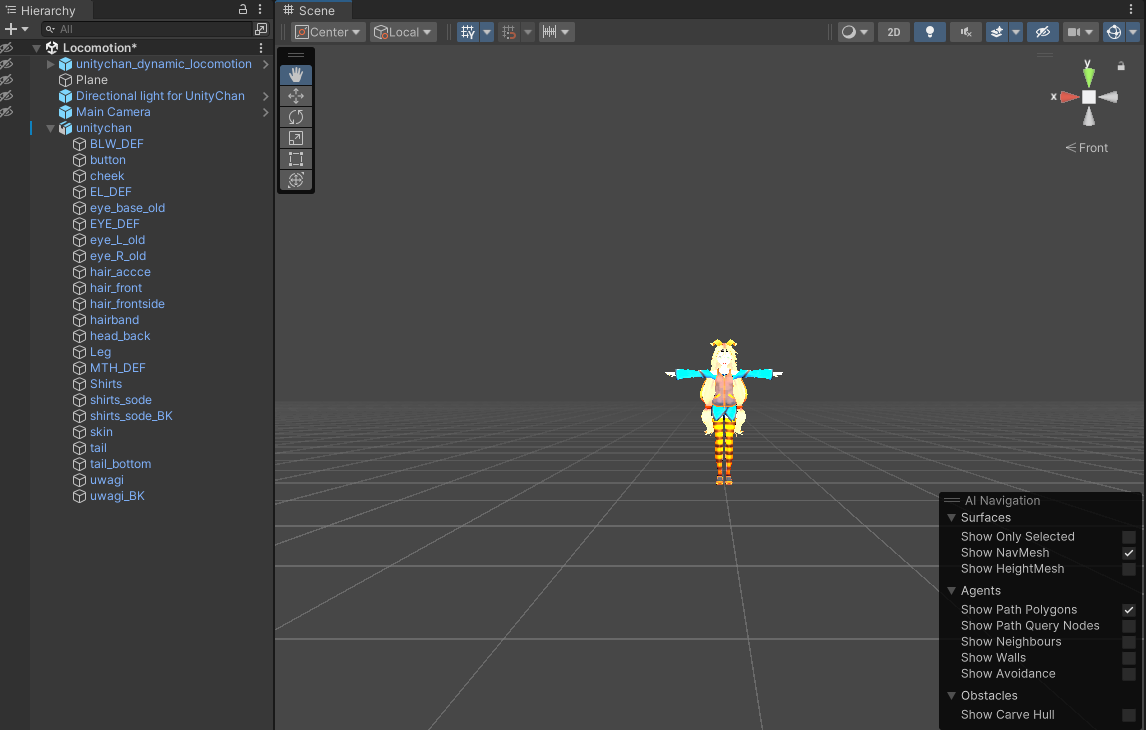1146x730 pixels.
Task: Toggle visibility of Plane object
Action: [7, 80]
